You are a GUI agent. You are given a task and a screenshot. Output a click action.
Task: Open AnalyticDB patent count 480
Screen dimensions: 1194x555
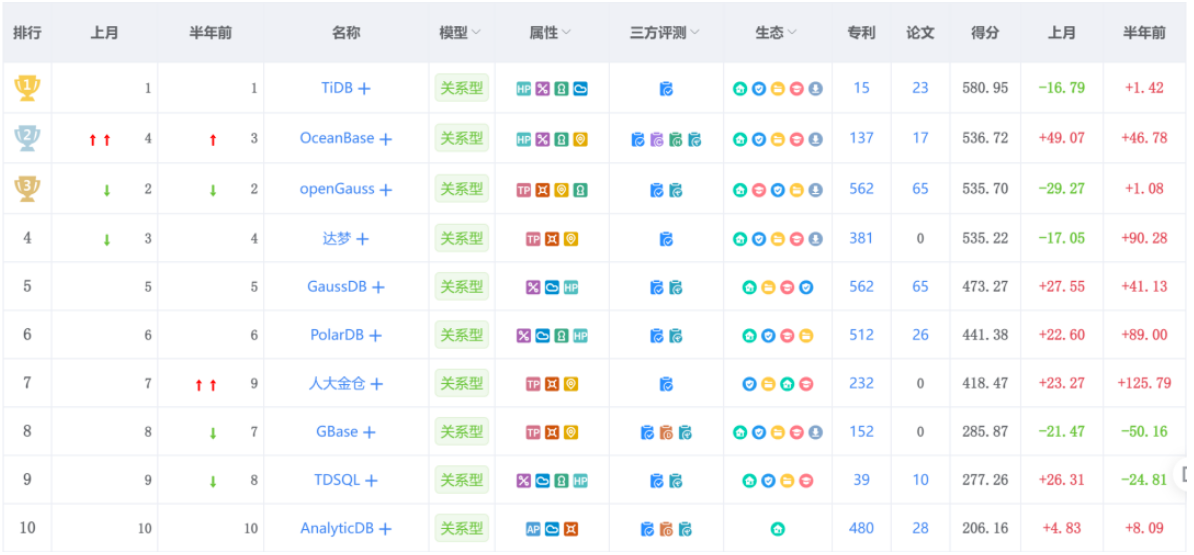(861, 528)
